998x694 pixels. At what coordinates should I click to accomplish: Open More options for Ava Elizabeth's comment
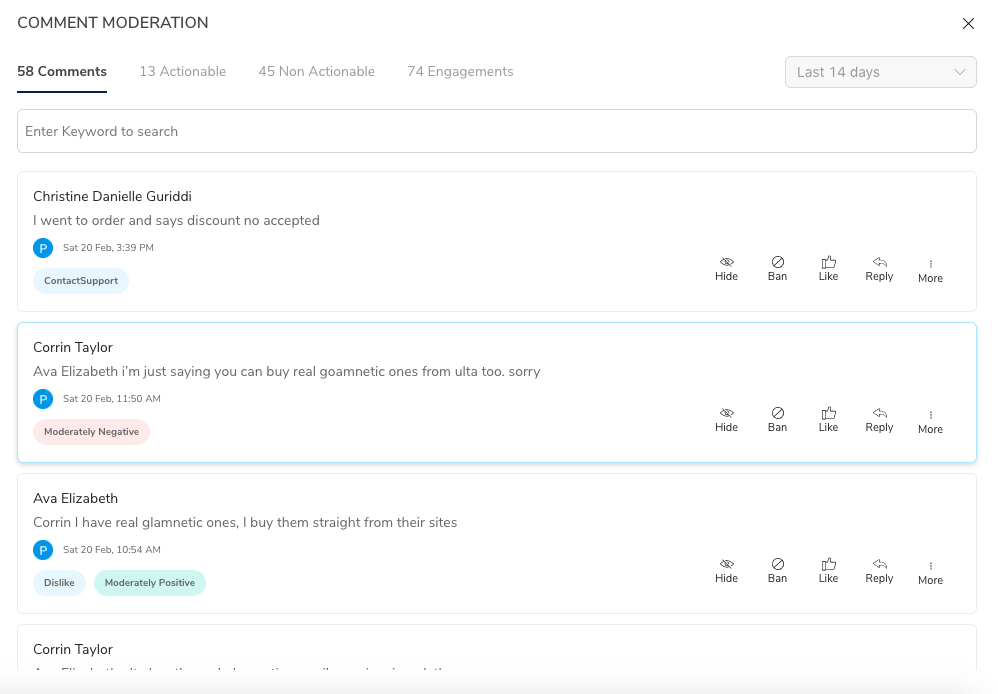tap(930, 574)
